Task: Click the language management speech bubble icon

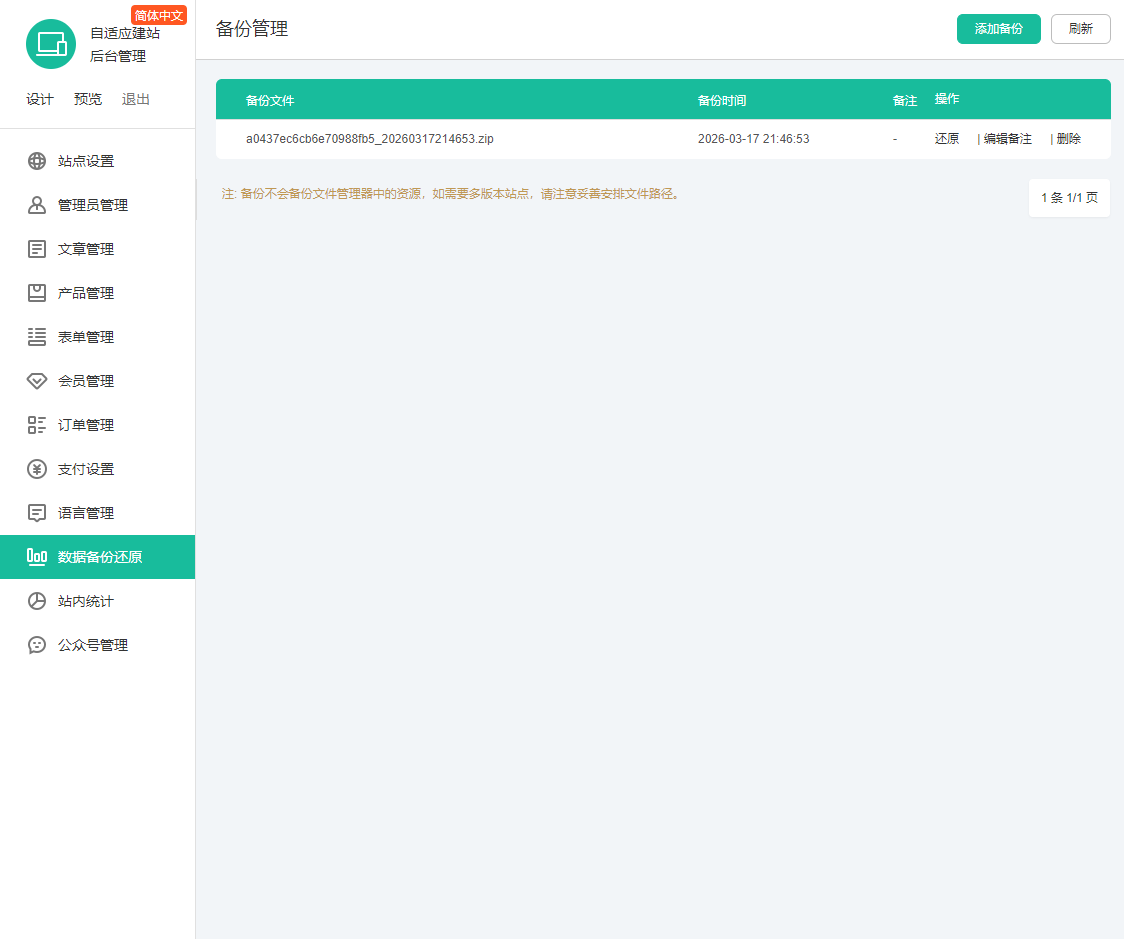Action: (x=37, y=513)
